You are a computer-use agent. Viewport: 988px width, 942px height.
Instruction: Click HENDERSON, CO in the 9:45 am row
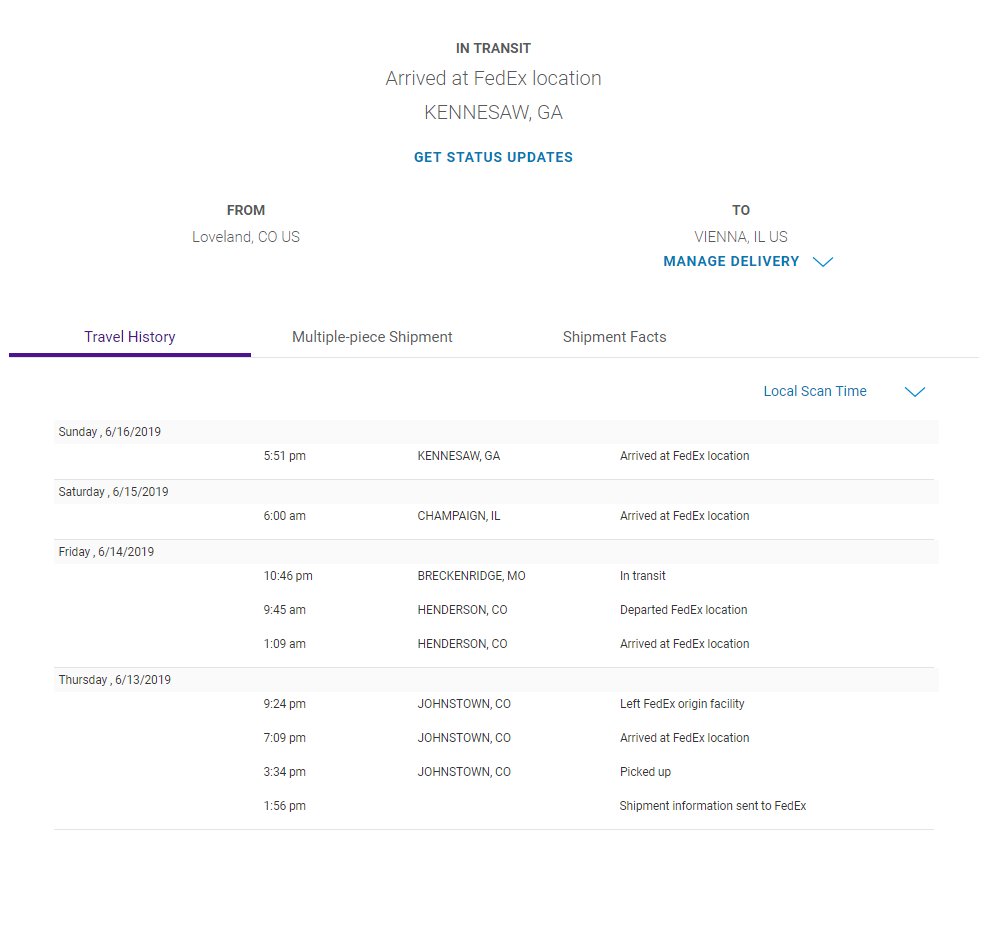click(462, 609)
